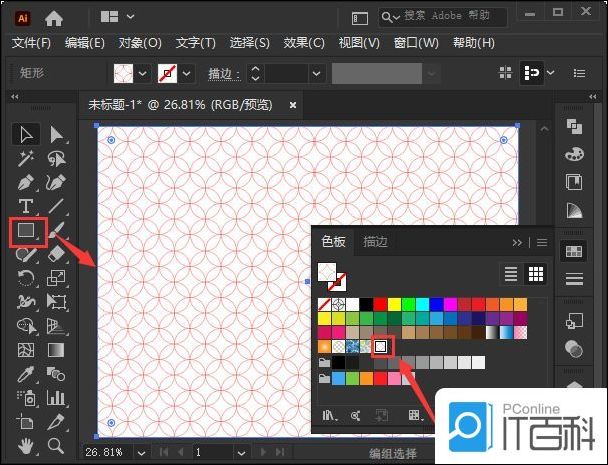
Task: Switch to the 描边 tab
Action: point(375,242)
